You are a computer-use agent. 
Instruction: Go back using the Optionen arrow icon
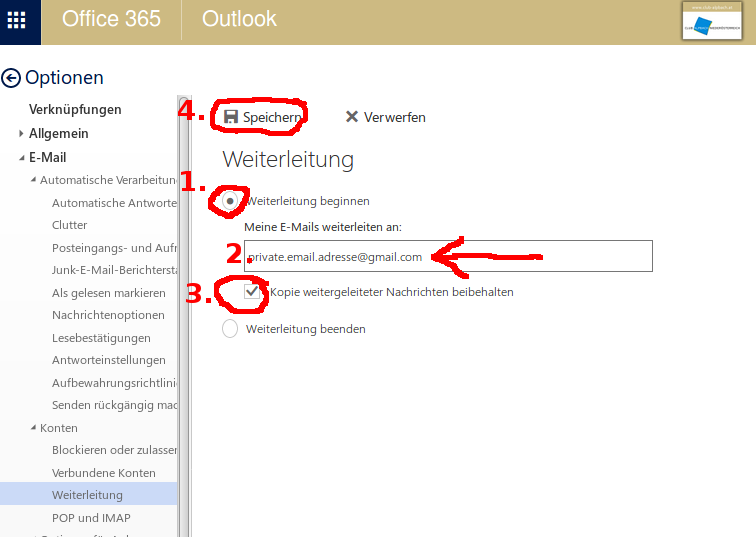[x=11, y=78]
